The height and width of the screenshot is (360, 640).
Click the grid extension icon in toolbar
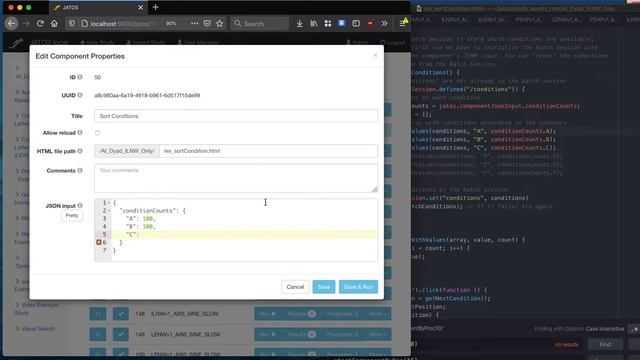(328, 24)
